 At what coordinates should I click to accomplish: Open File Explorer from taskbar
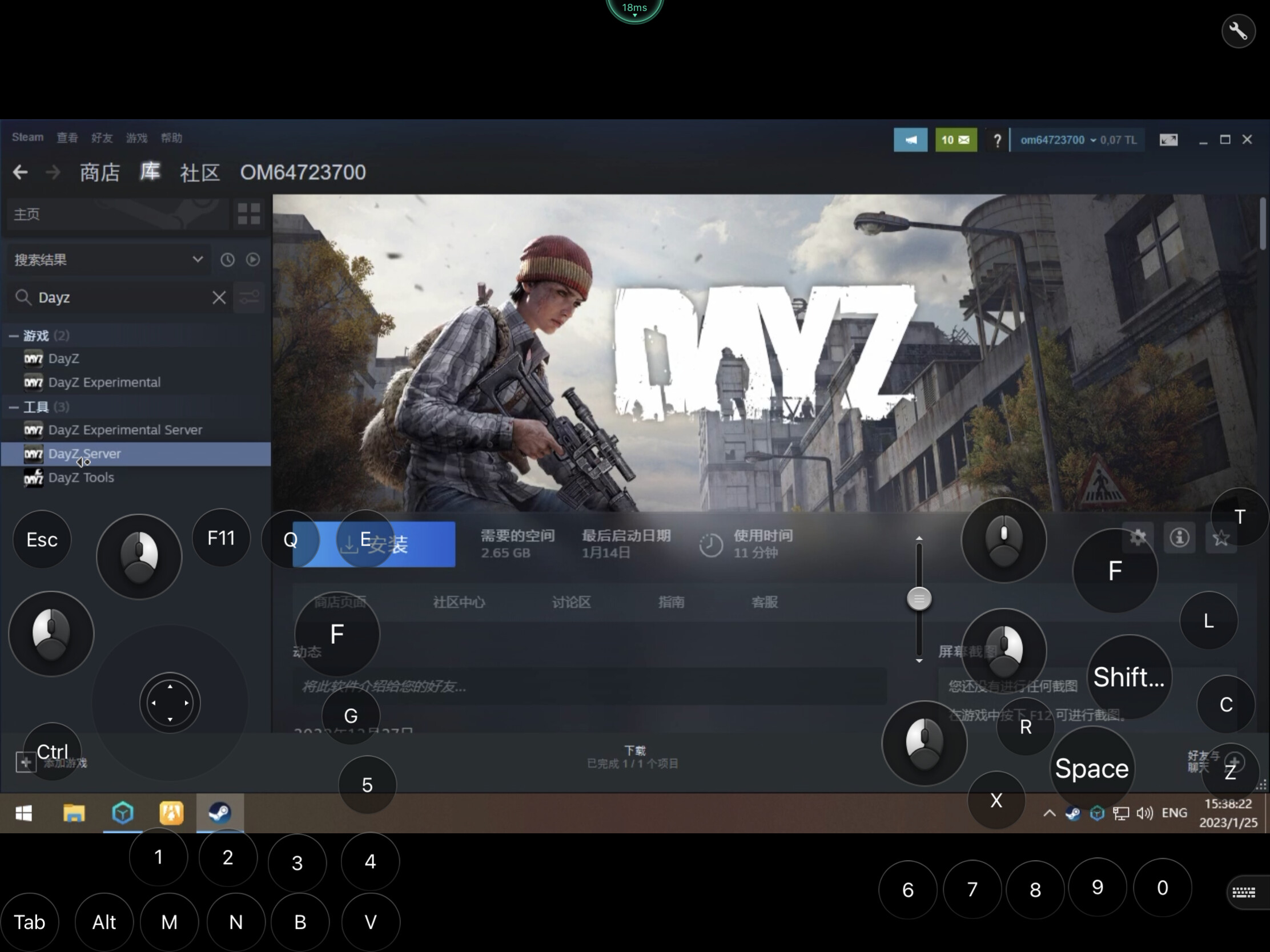(x=74, y=813)
